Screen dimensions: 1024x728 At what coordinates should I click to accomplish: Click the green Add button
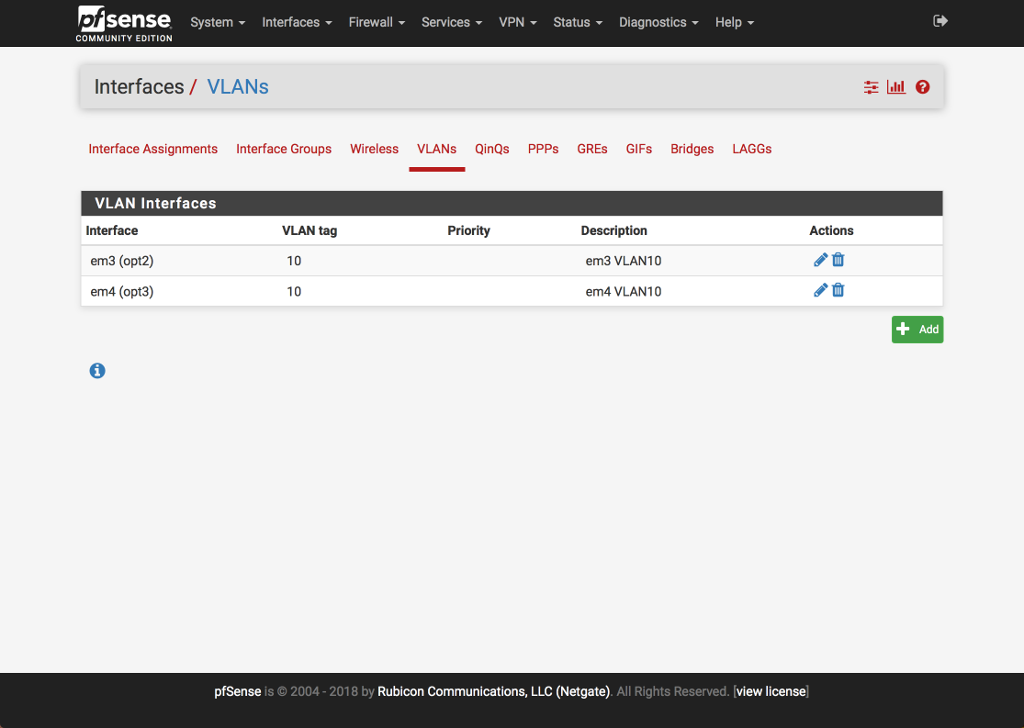click(917, 329)
